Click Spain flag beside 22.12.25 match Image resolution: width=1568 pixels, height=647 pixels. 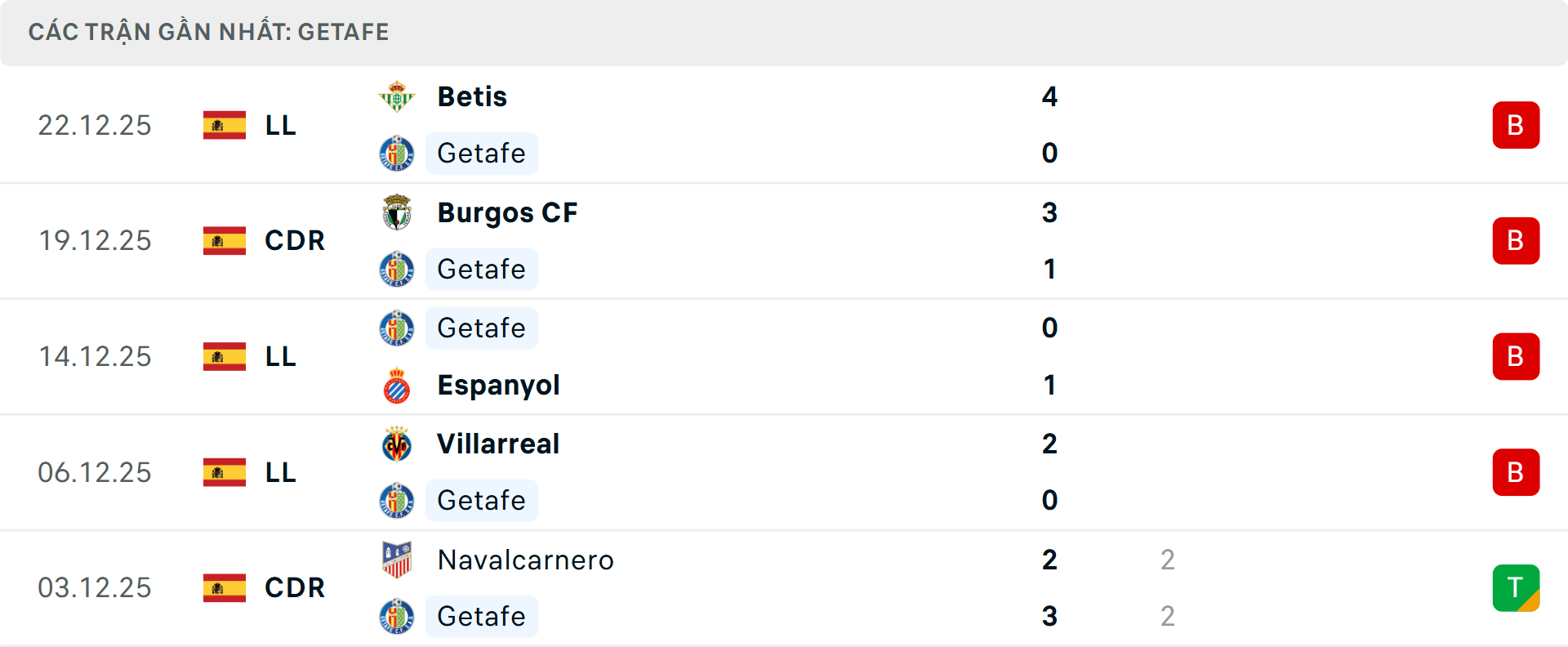pos(225,125)
